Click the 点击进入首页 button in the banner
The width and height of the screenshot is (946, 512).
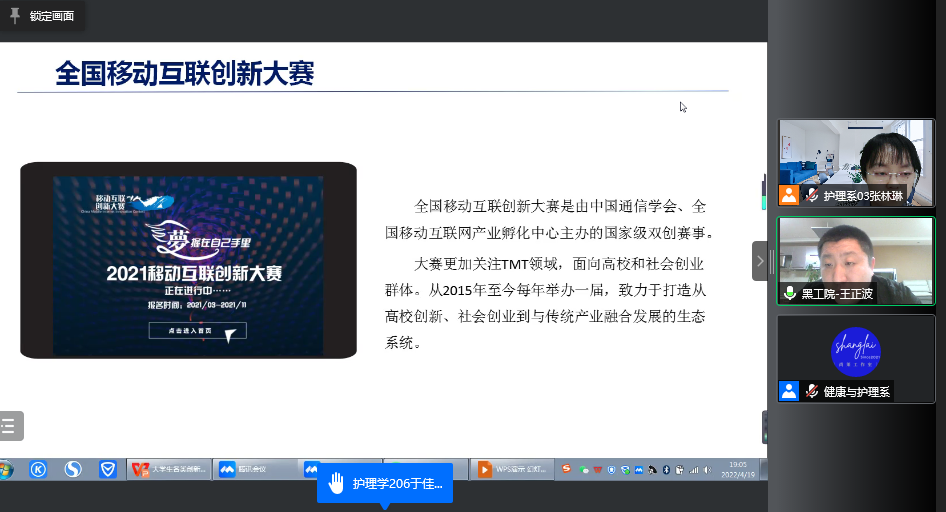tap(197, 331)
